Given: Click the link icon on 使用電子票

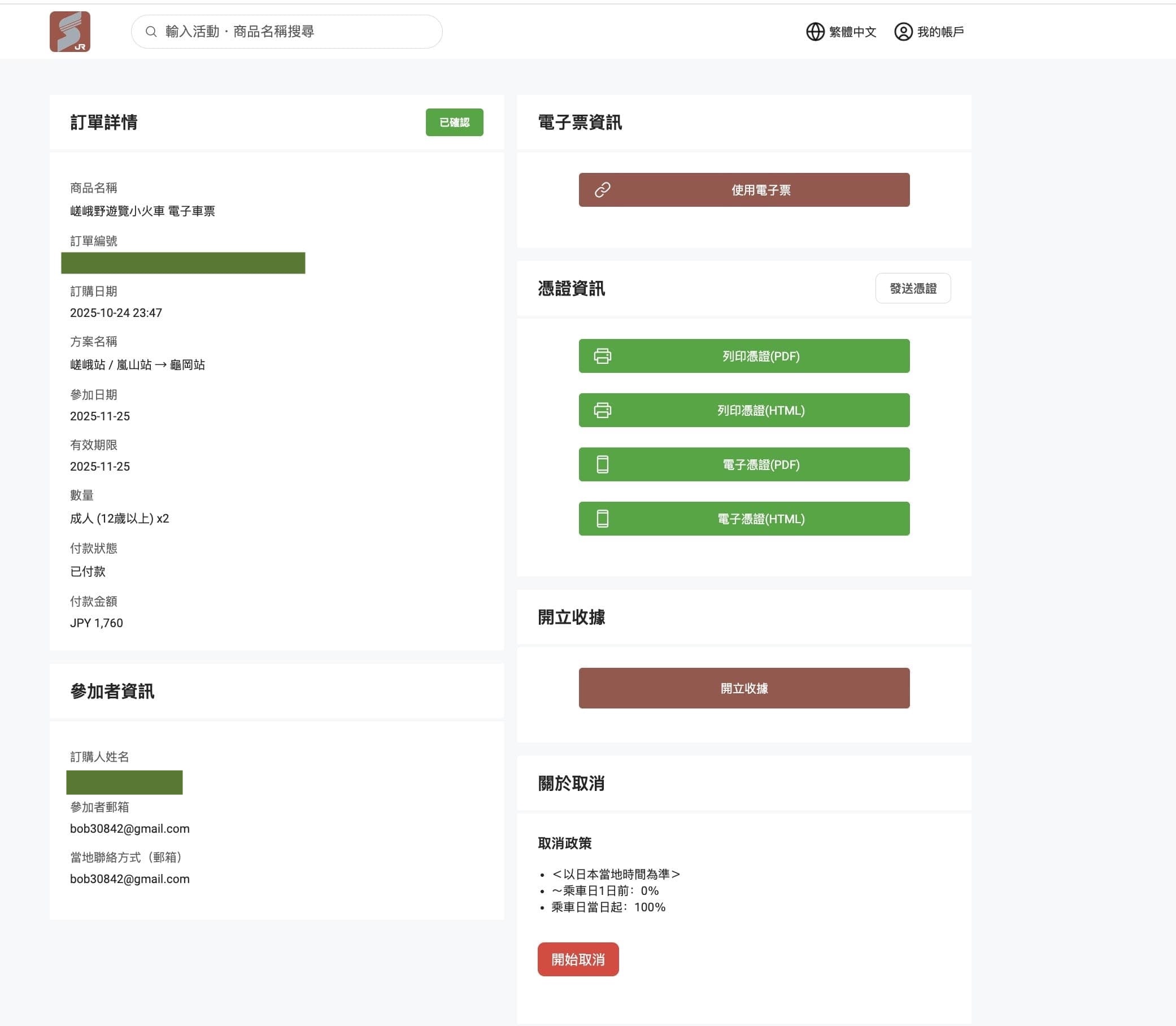Looking at the screenshot, I should click(603, 190).
